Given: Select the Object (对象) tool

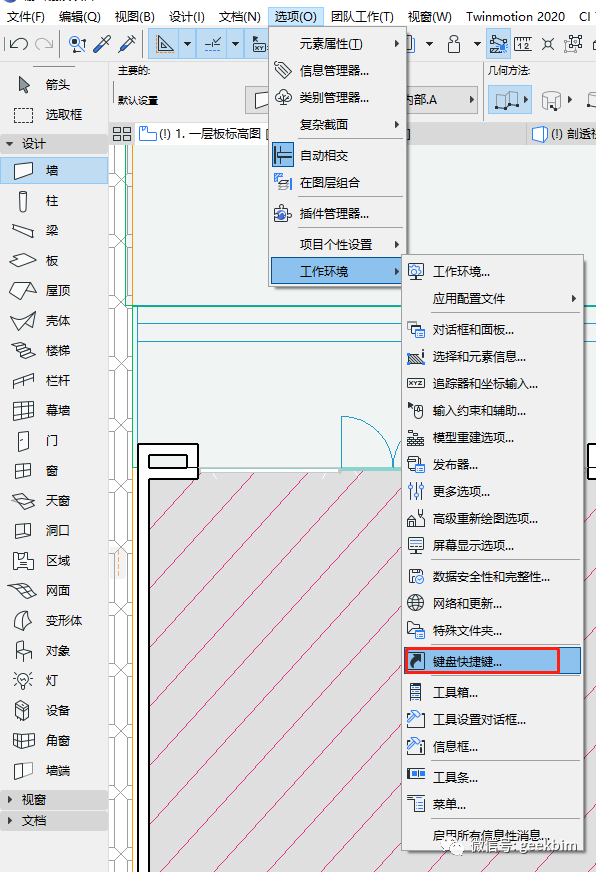Looking at the screenshot, I should coord(54,651).
